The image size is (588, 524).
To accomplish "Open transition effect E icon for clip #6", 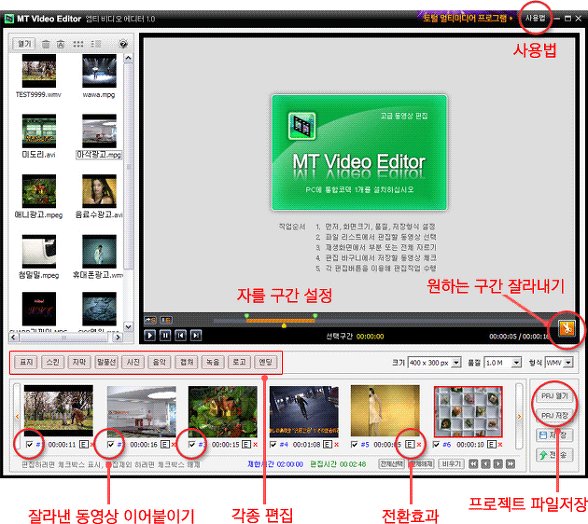I will (x=491, y=444).
